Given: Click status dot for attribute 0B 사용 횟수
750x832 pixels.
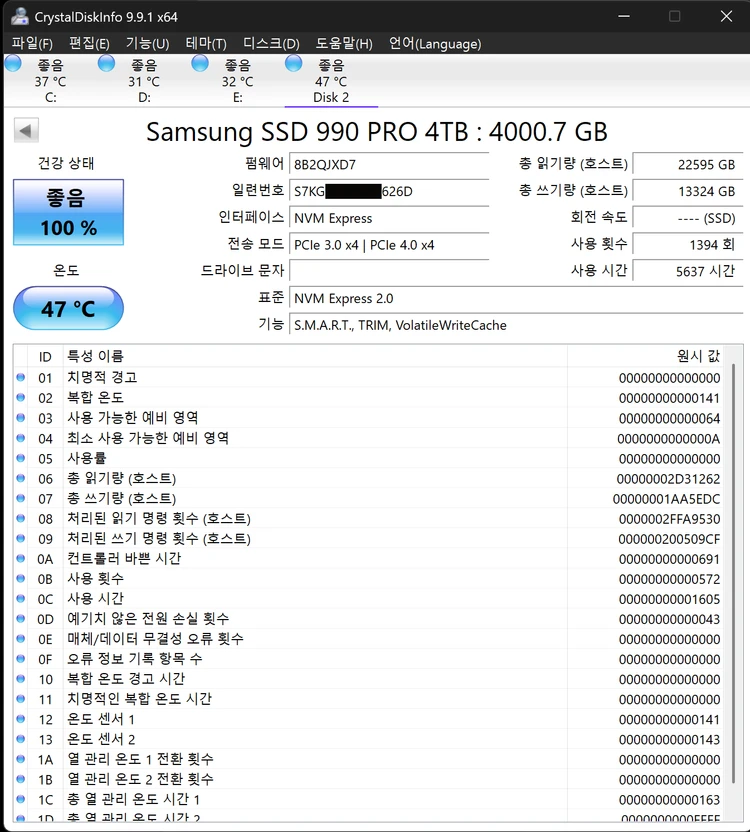Looking at the screenshot, I should pyautogui.click(x=21, y=578).
